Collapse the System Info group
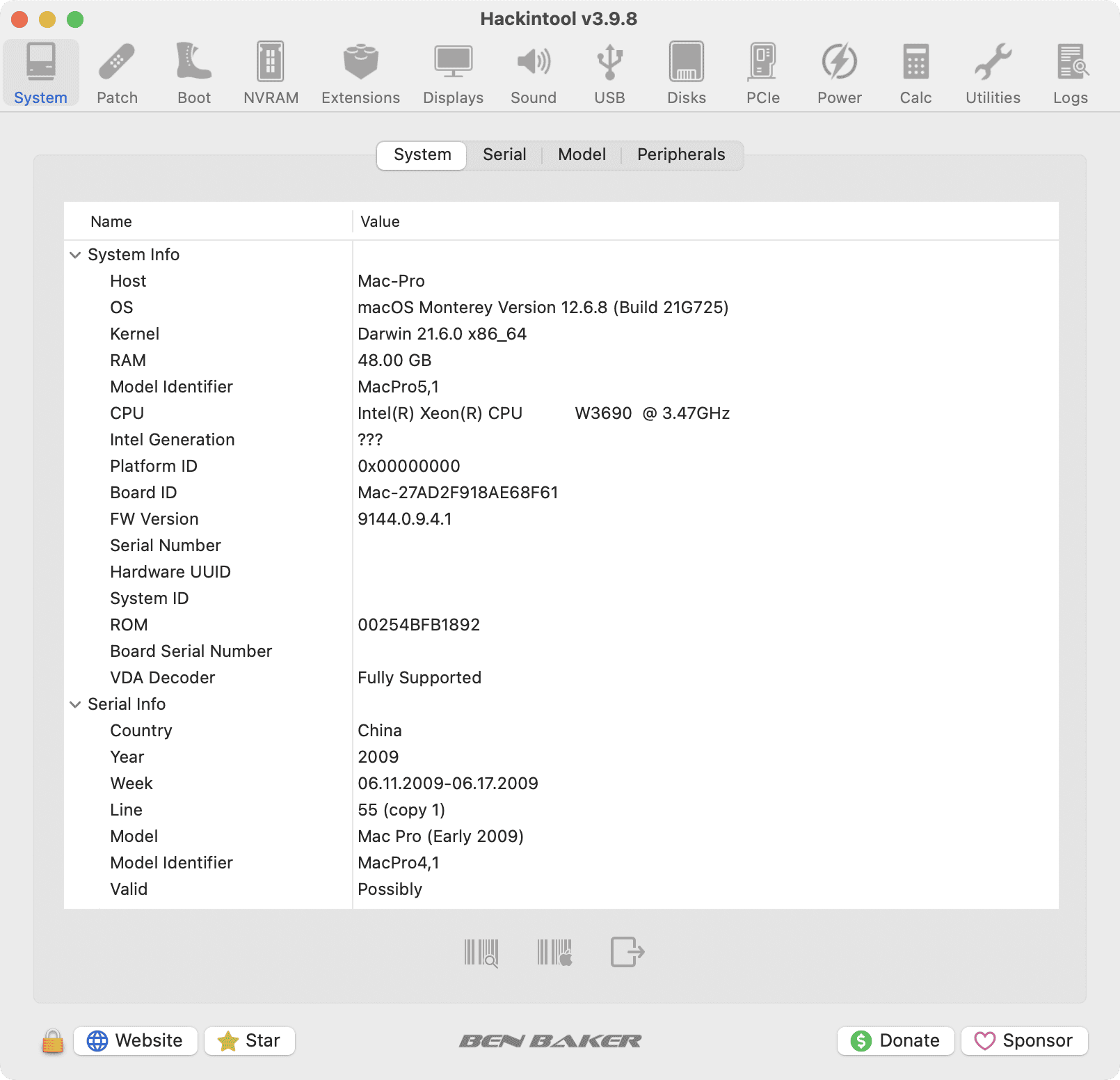Image resolution: width=1120 pixels, height=1080 pixels. (75, 255)
